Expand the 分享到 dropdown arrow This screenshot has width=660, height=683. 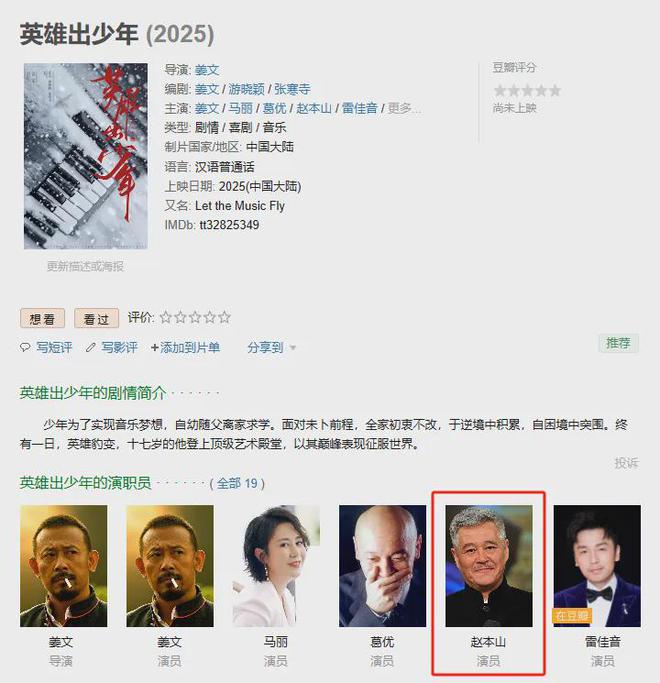(x=293, y=348)
